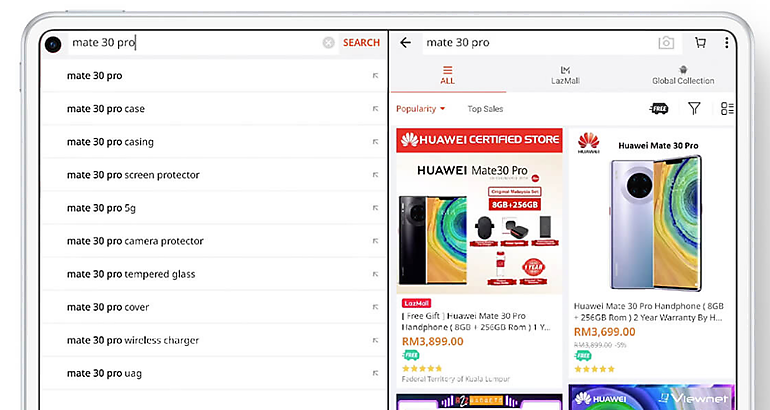Select the suggestion 'mate 30 pro screen protector'
The height and width of the screenshot is (410, 770).
(214, 175)
